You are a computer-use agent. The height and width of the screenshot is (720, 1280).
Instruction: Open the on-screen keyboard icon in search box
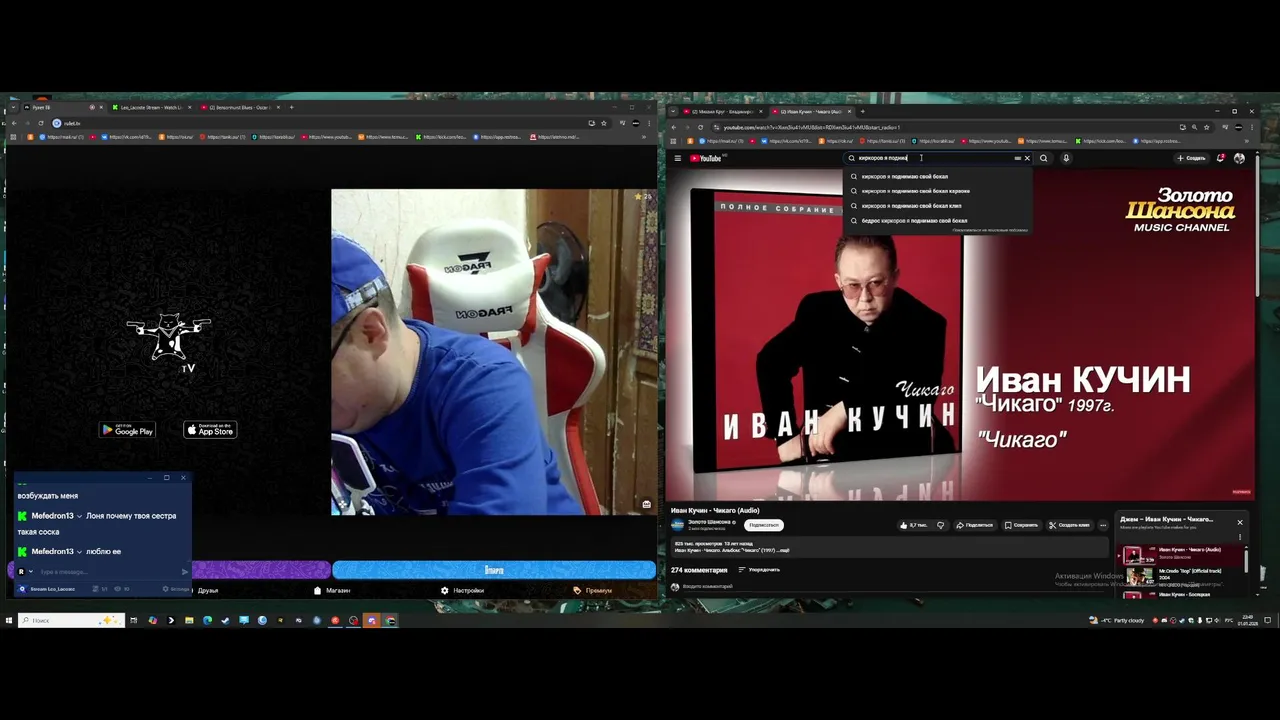(x=1017, y=158)
